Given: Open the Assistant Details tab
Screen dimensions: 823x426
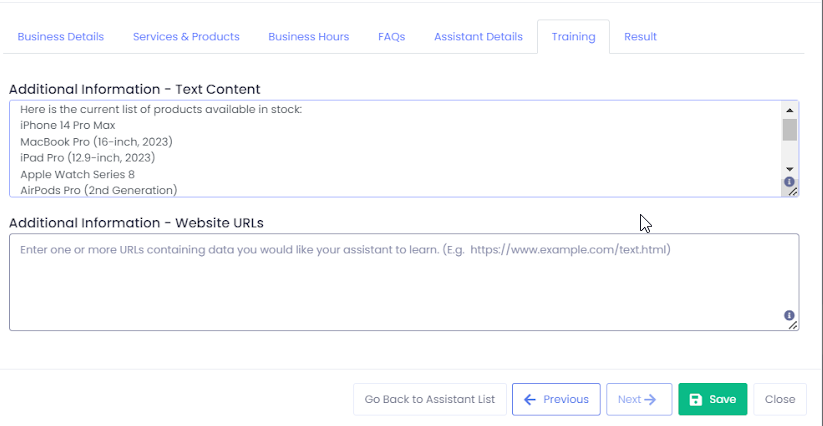Looking at the screenshot, I should 478,37.
